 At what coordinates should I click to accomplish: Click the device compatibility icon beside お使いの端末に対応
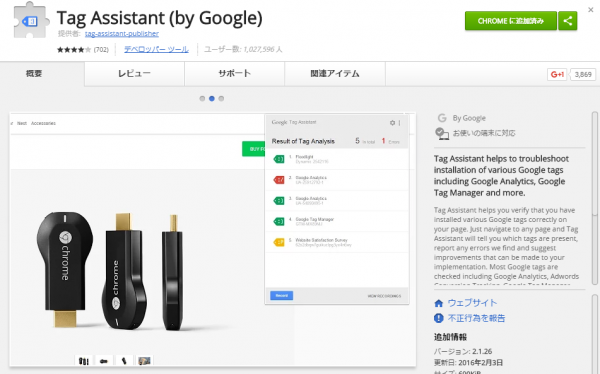[442, 134]
